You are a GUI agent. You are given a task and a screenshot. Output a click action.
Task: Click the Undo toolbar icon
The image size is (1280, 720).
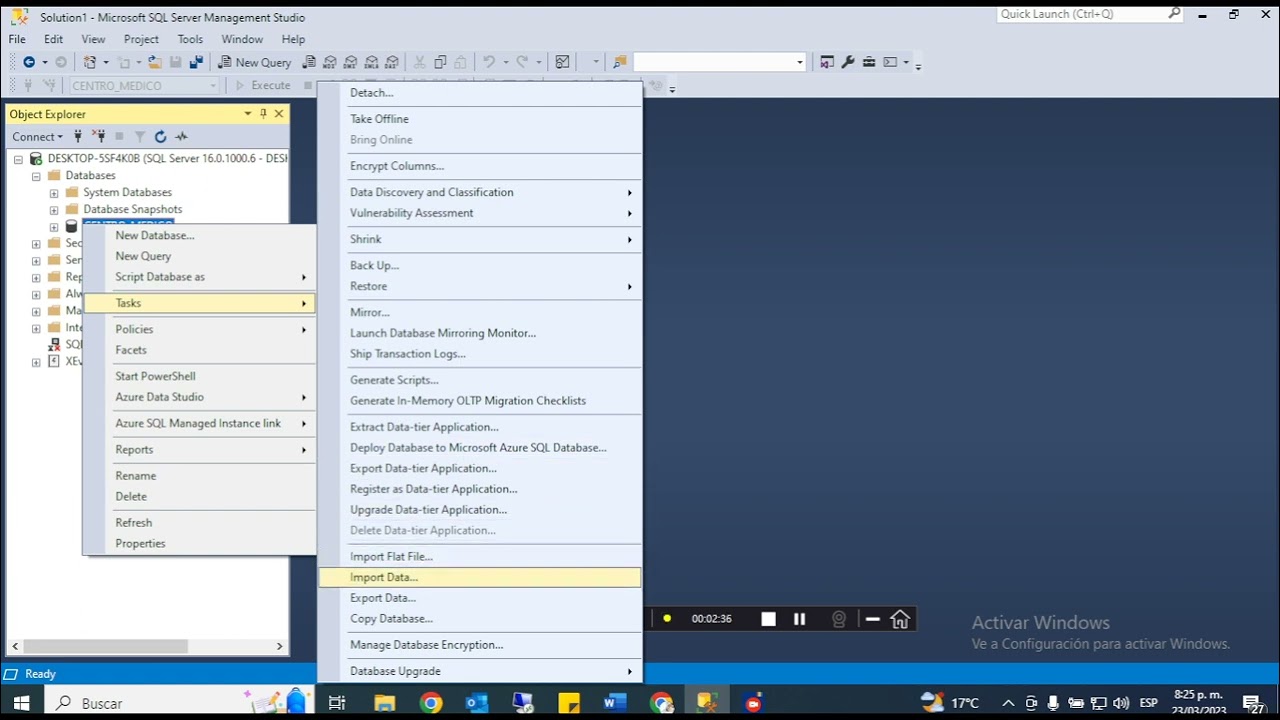click(x=488, y=62)
